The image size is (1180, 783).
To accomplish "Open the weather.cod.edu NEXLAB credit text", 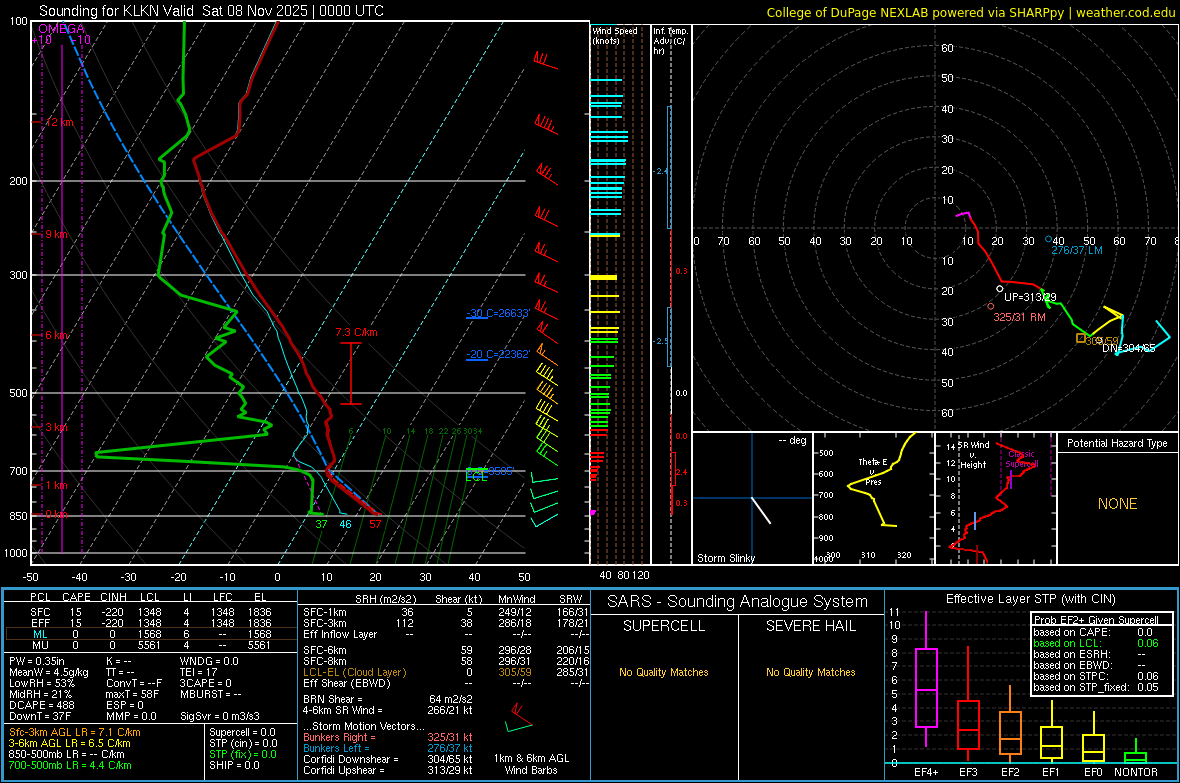I will (x=971, y=12).
